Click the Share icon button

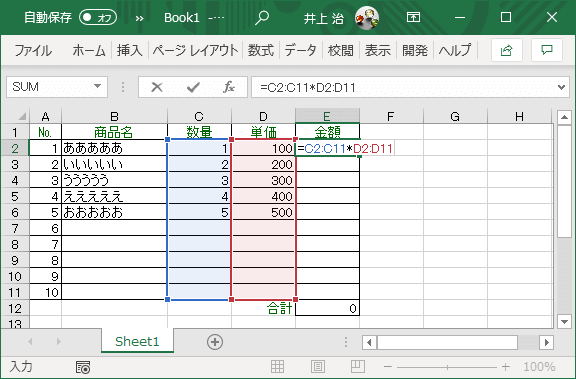click(x=507, y=50)
